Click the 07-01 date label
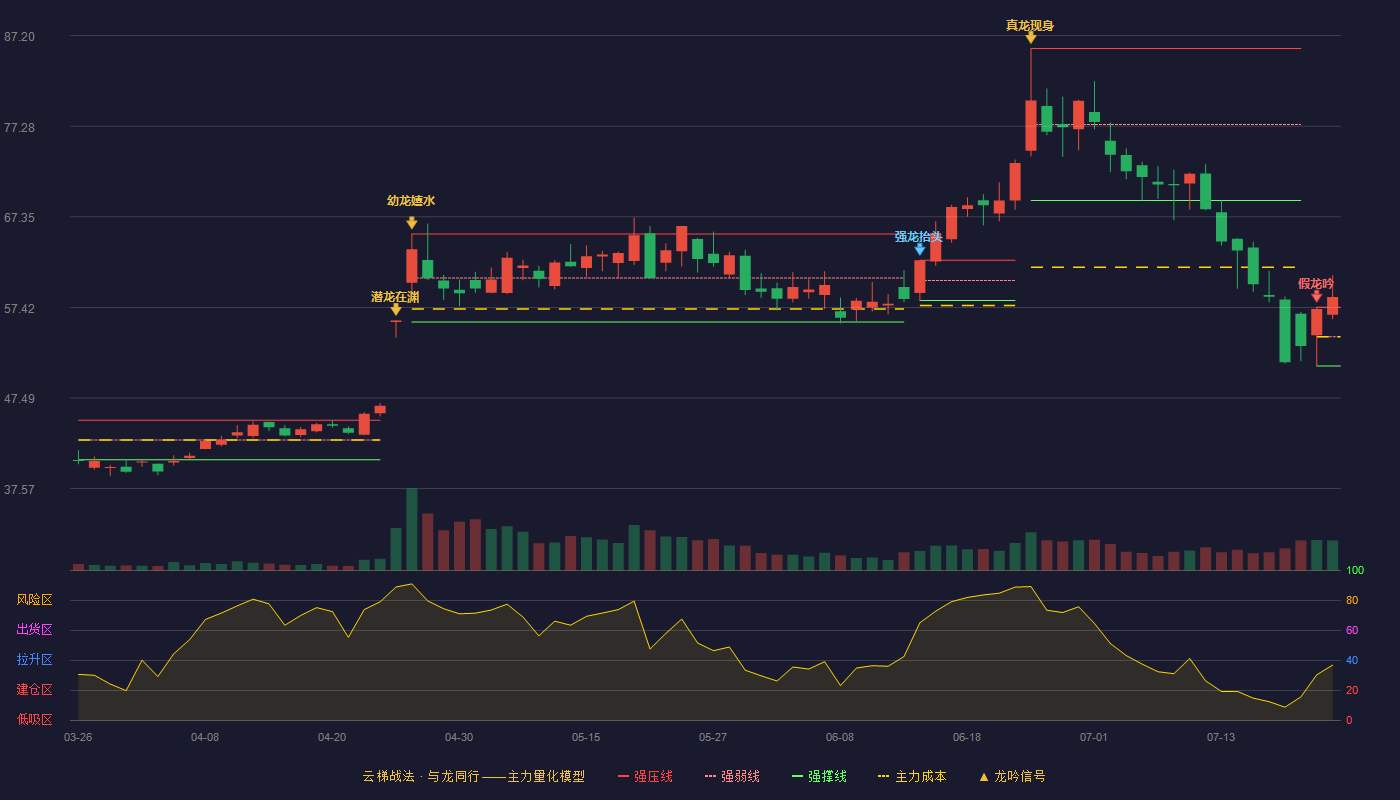 point(1094,737)
